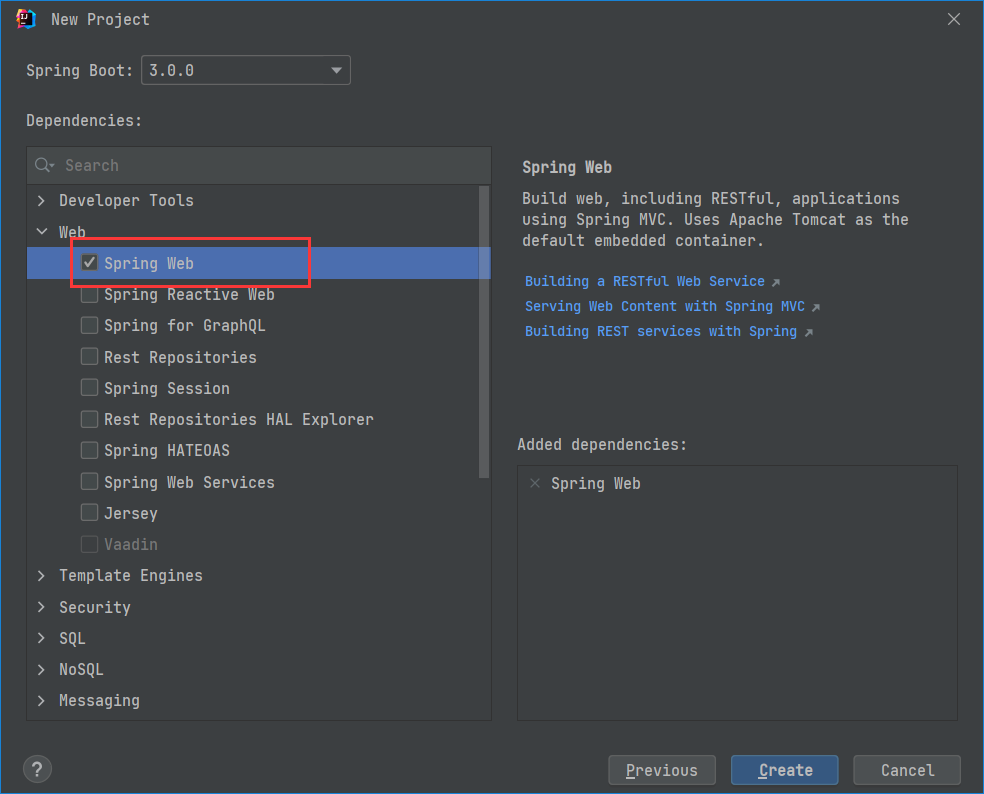
Task: Click the dependencies Search field
Action: click(x=270, y=165)
